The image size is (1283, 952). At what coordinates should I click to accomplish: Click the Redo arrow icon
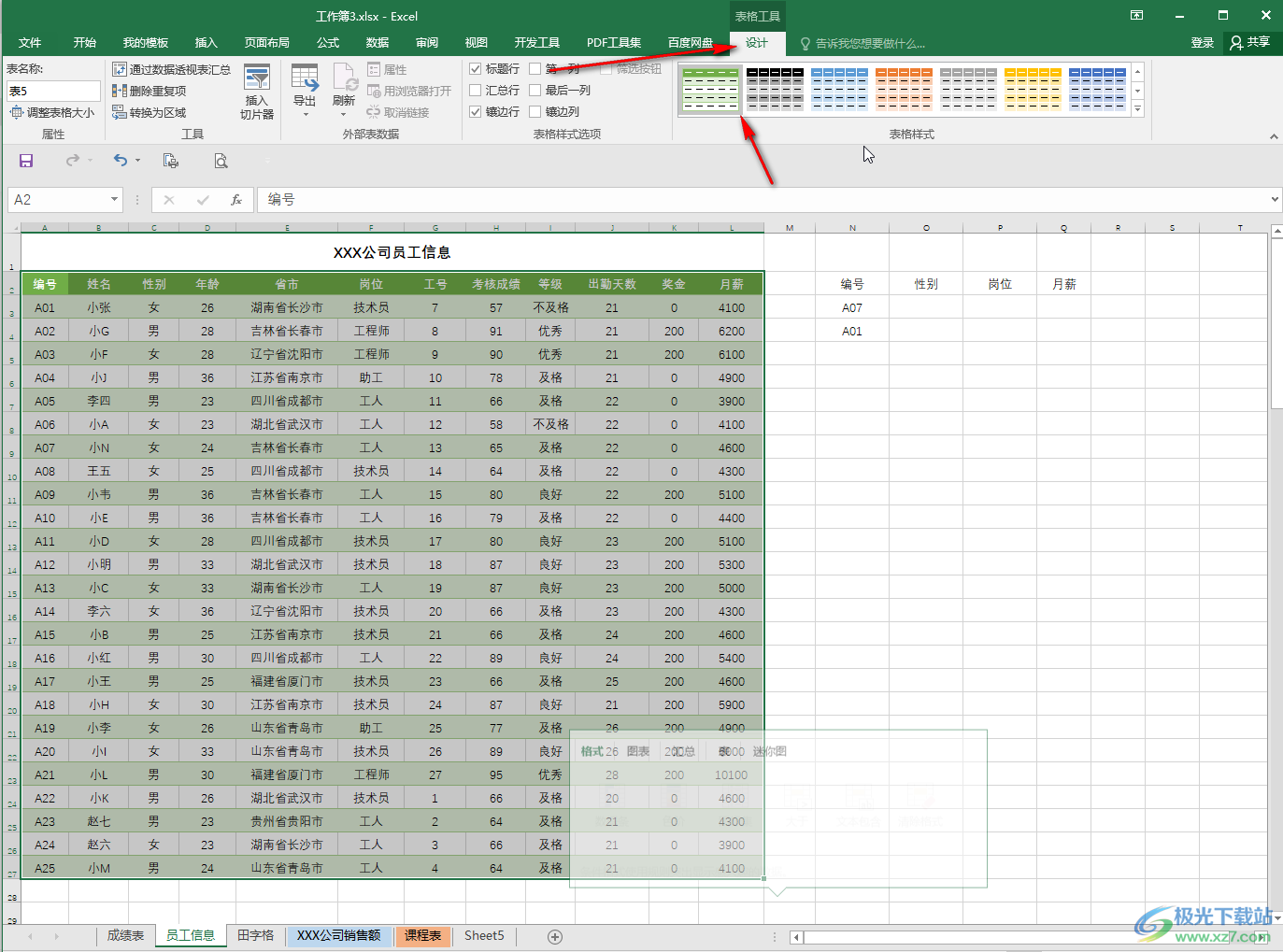click(x=73, y=161)
